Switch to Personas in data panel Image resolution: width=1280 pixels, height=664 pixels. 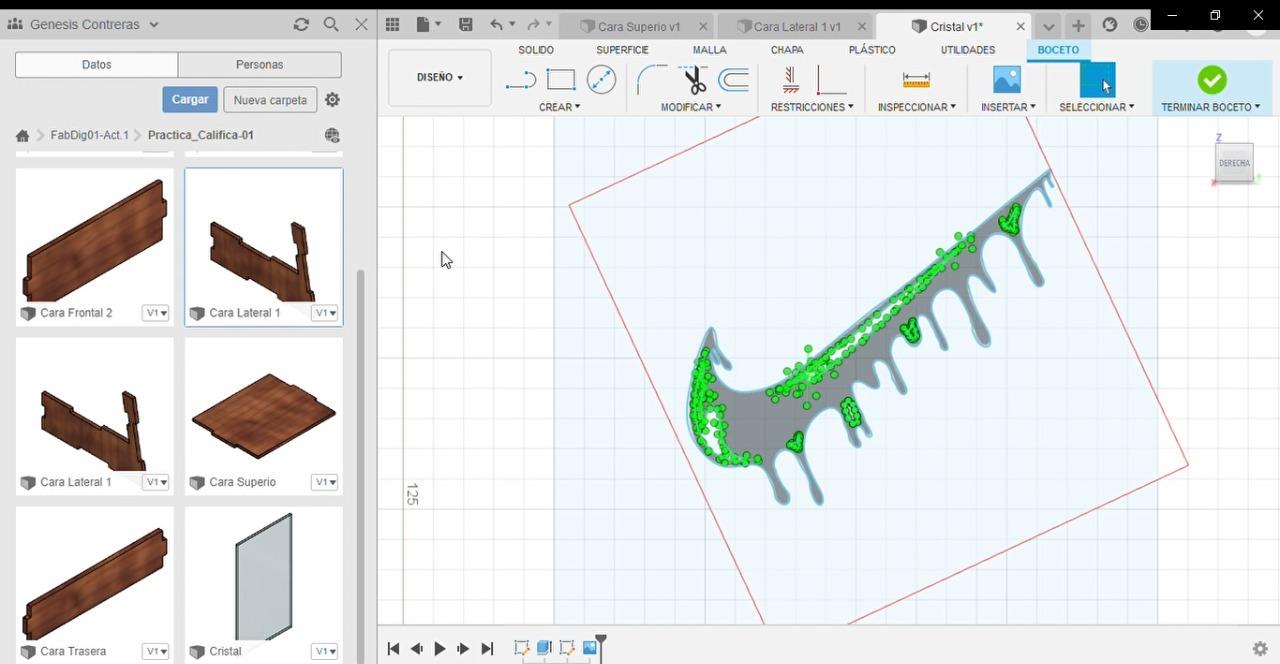pos(260,65)
